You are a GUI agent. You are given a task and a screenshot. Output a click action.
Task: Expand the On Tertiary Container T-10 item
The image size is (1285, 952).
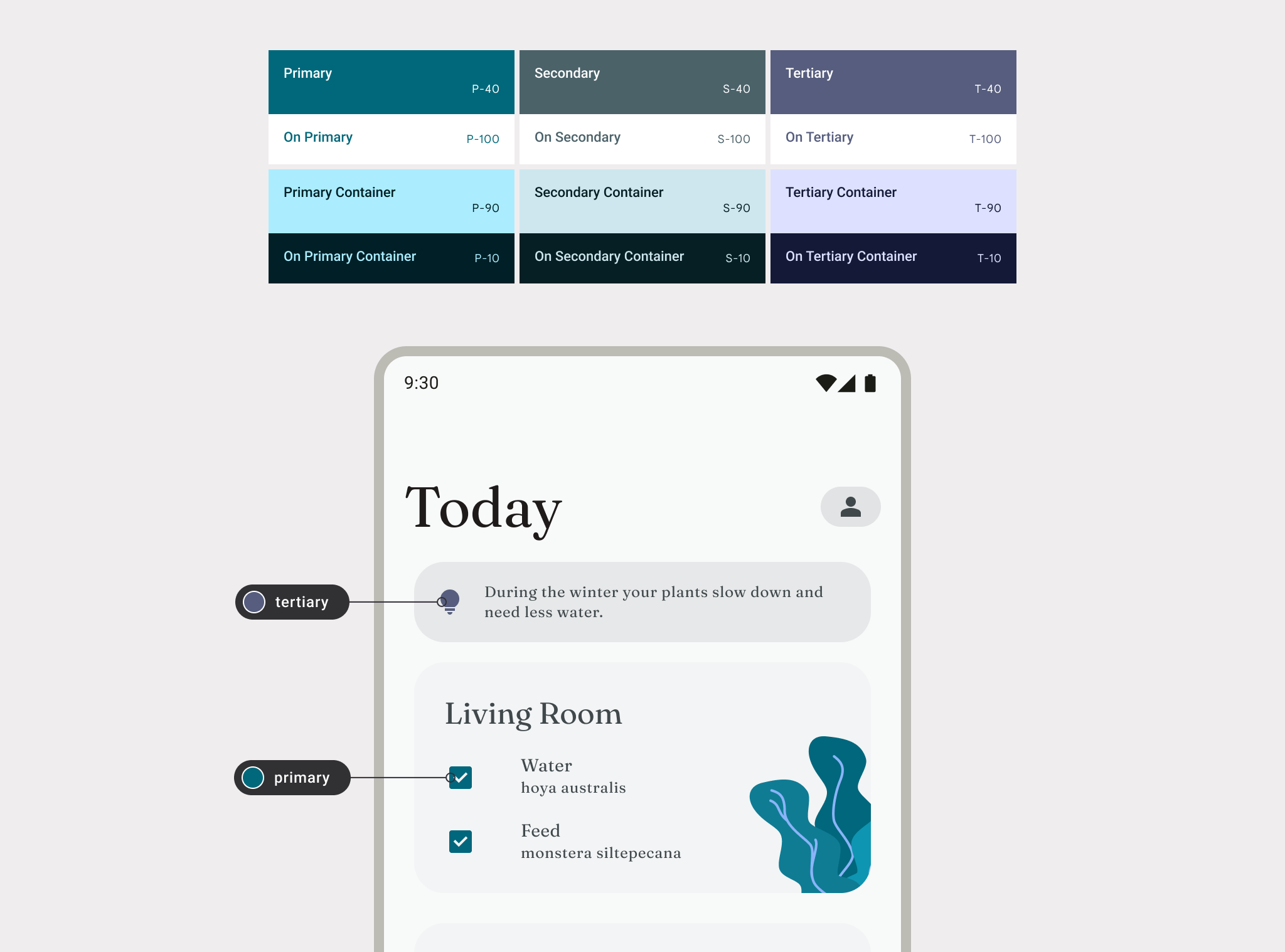point(893,258)
